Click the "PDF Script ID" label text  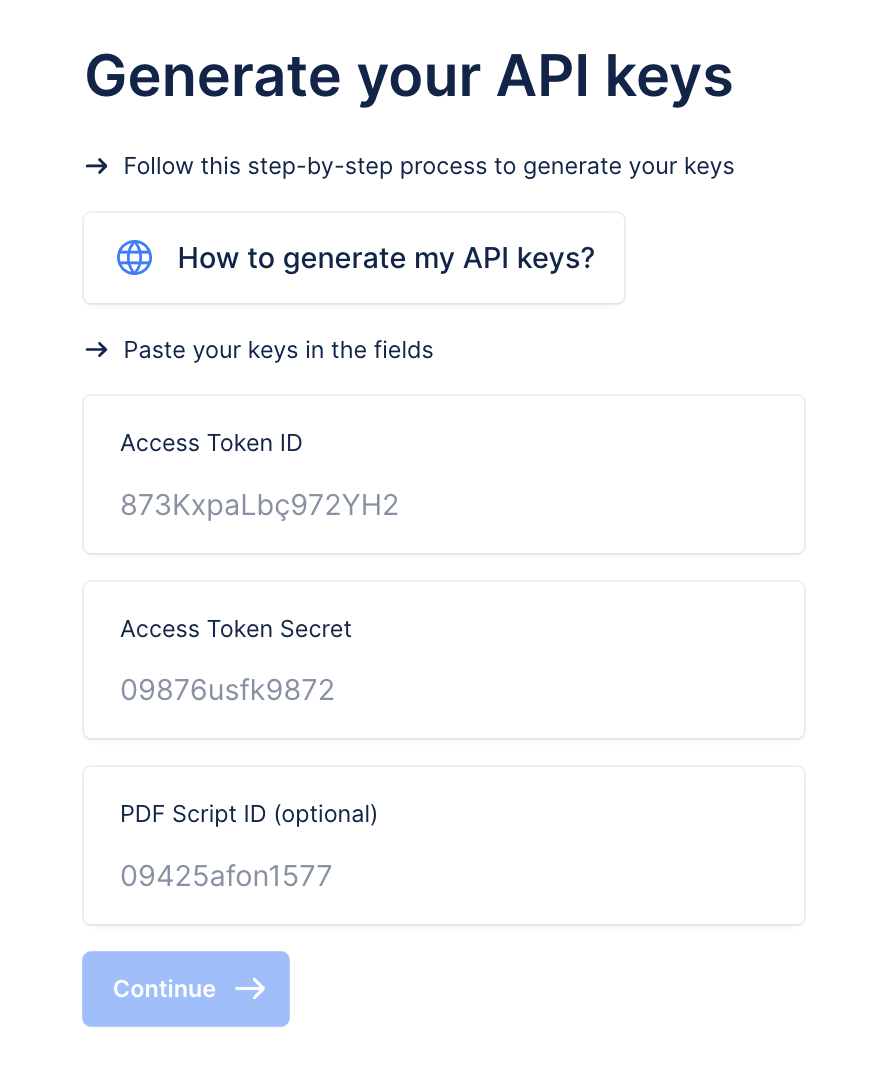[193, 814]
